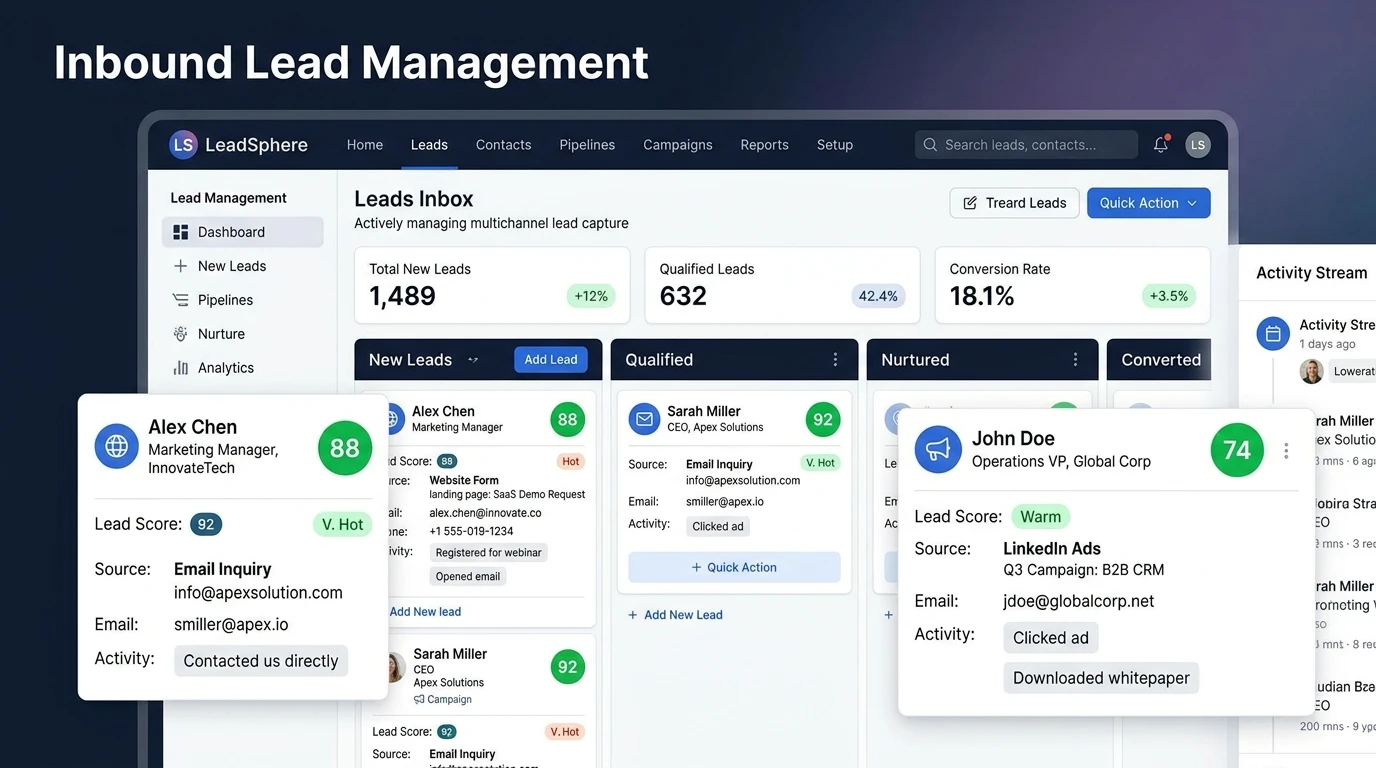Screen dimensions: 1376x768
Task: Click the green 74 score badge
Action: point(1237,450)
